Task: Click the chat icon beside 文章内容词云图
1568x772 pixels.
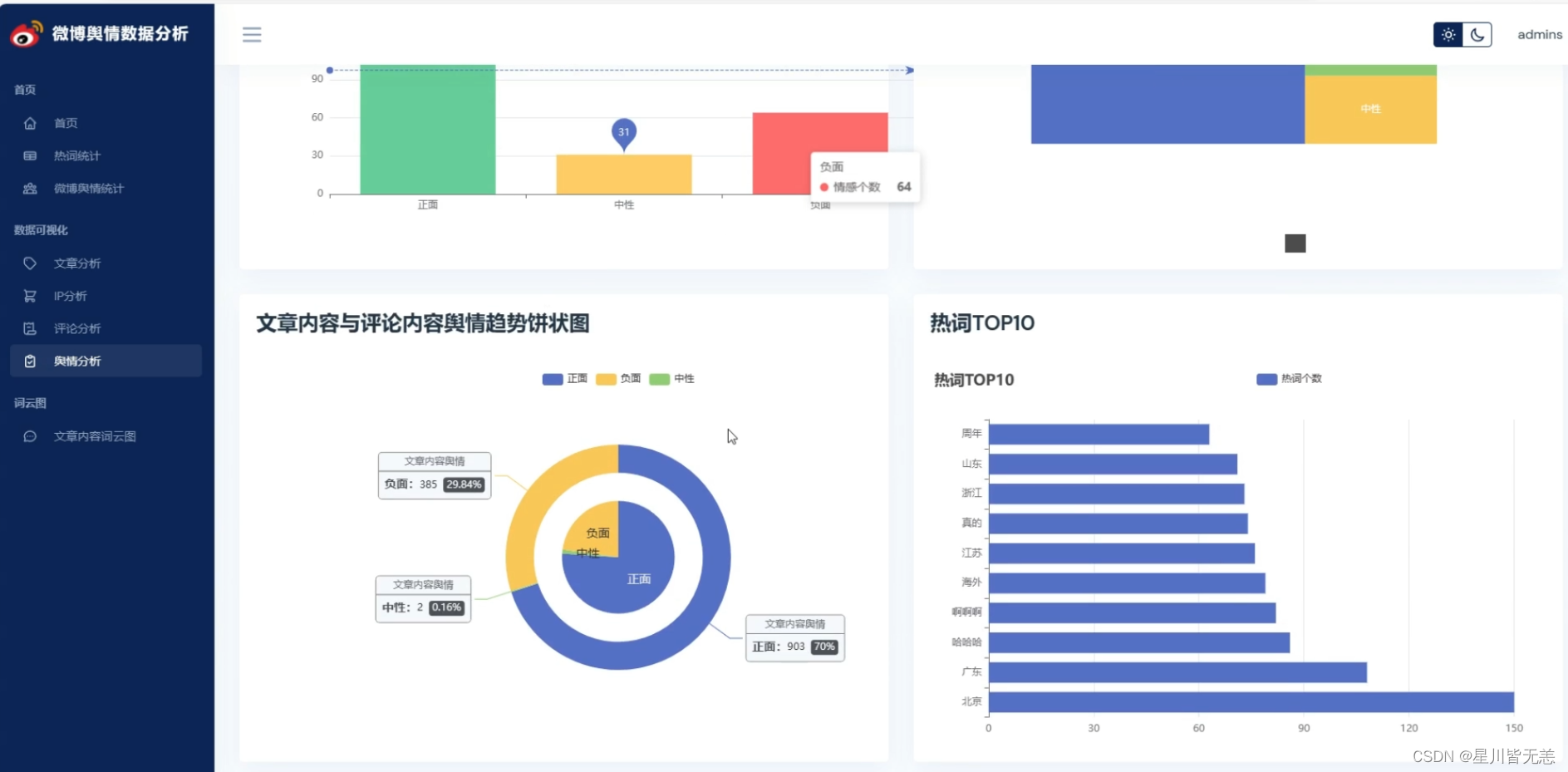Action: click(x=30, y=436)
